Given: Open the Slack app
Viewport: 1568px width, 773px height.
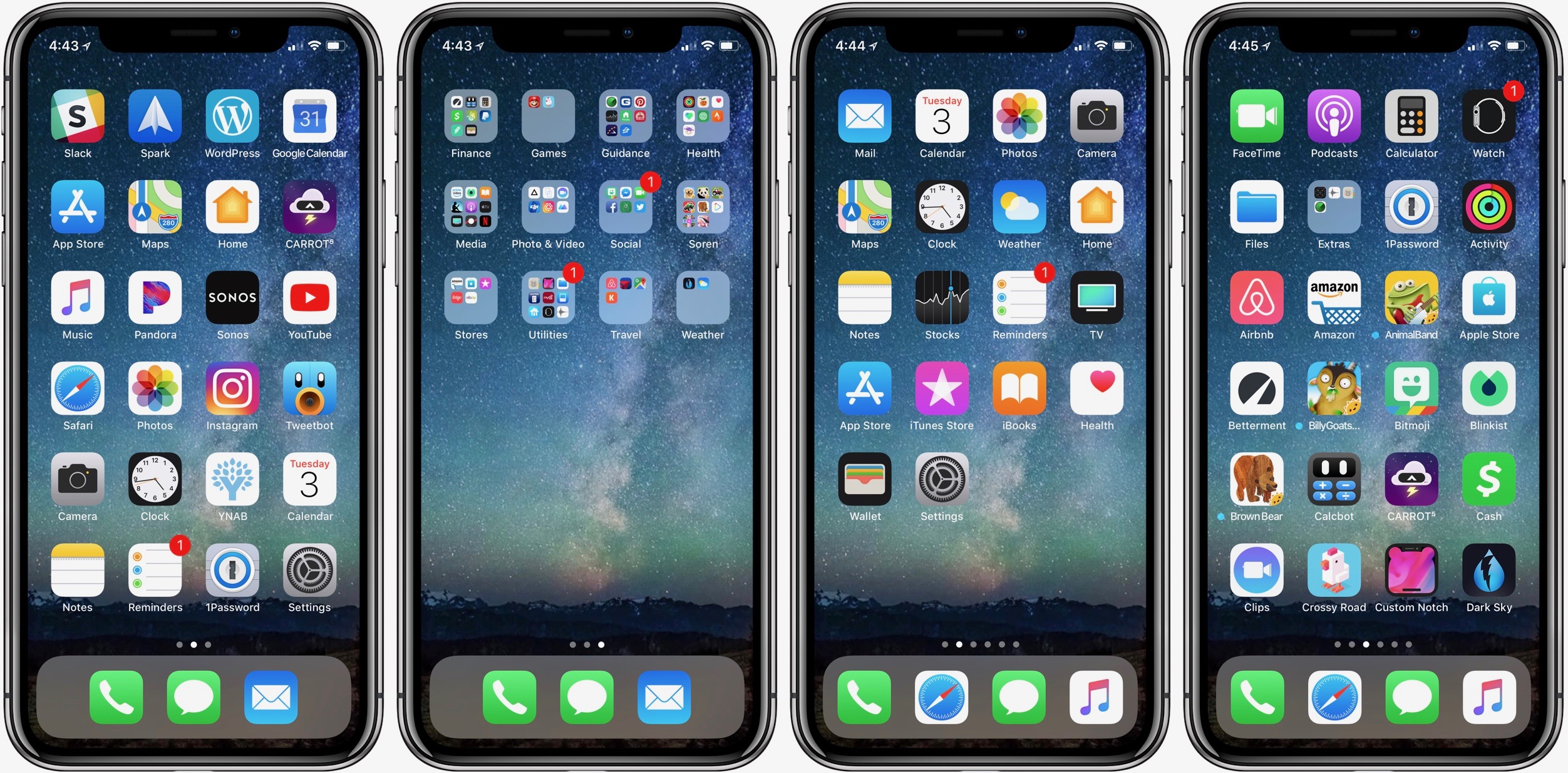Looking at the screenshot, I should (78, 120).
